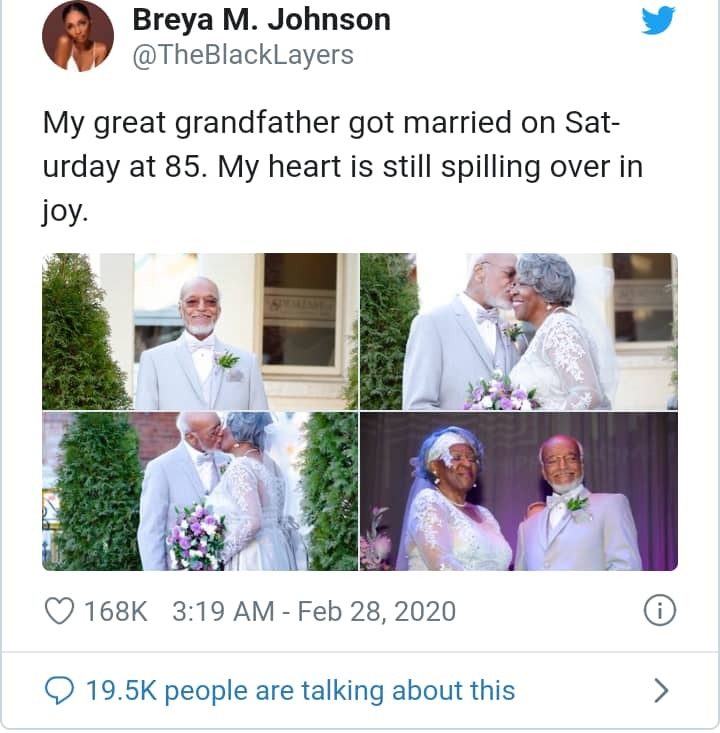
Task: View the purple-backdrop couple photo
Action: 518,491
